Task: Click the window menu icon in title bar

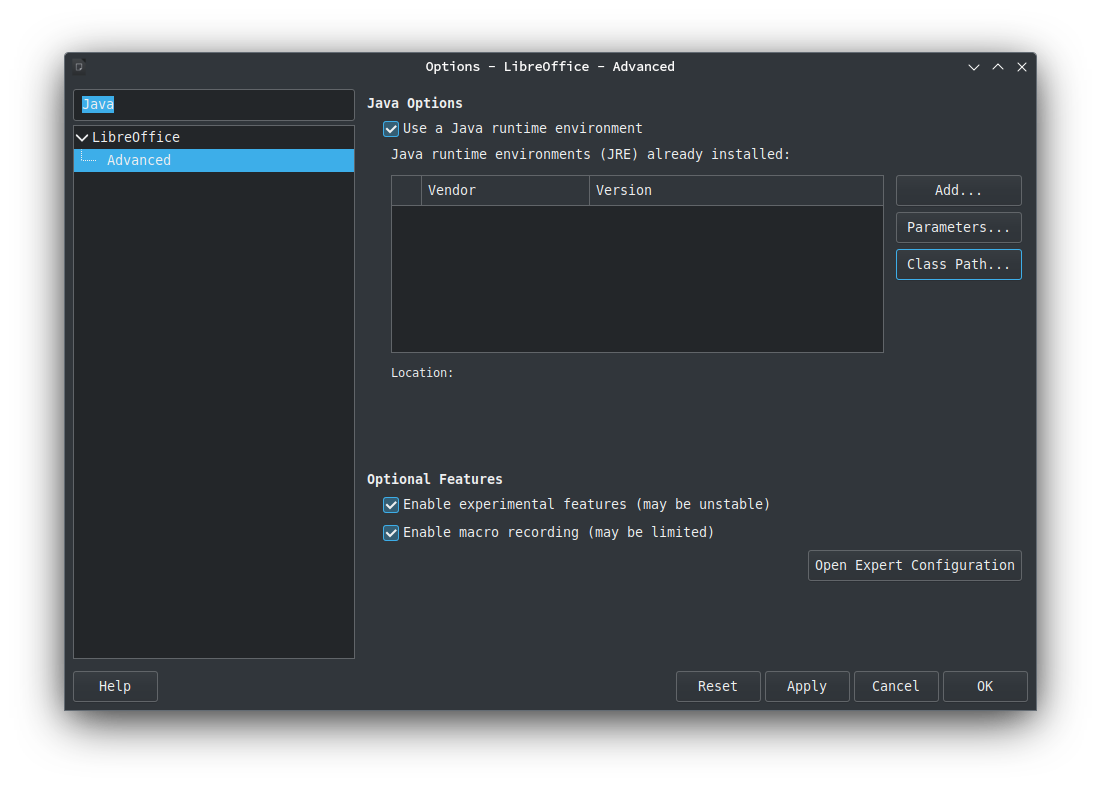Action: coord(79,67)
